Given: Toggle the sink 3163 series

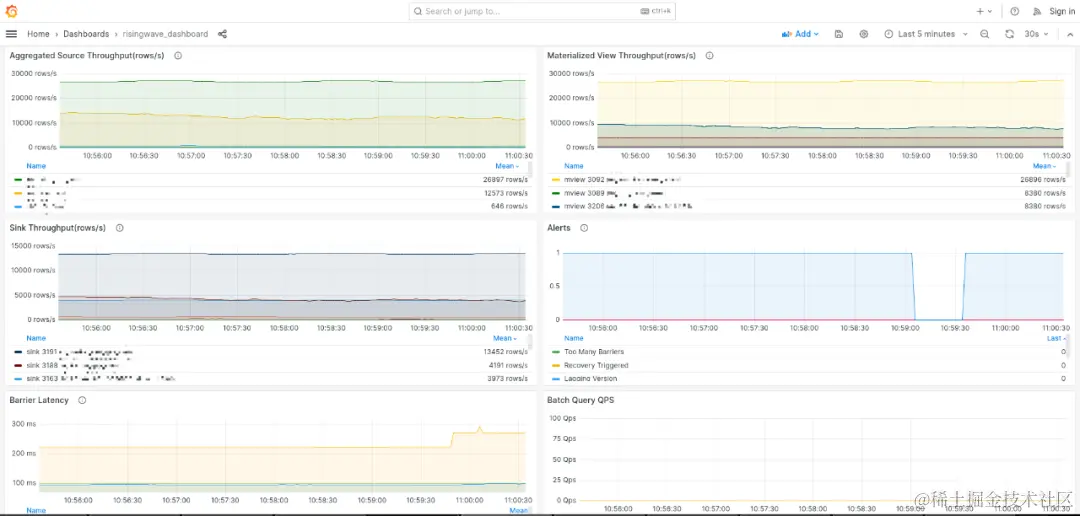Looking at the screenshot, I should 101,378.
